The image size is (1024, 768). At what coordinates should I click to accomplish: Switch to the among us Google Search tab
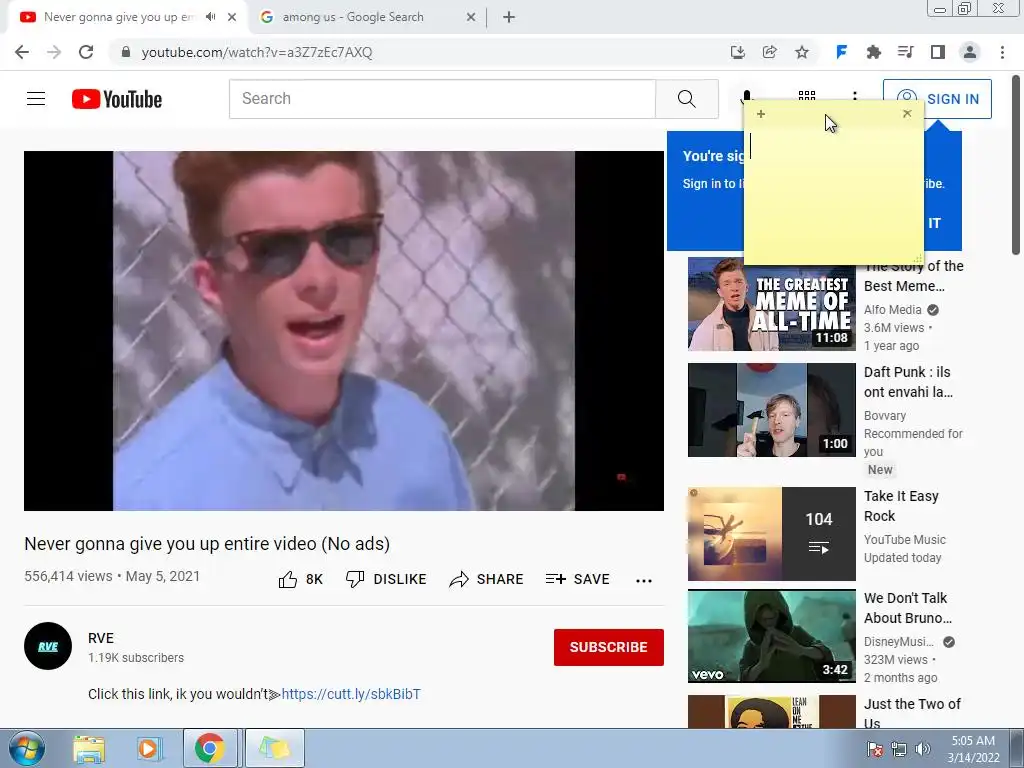pyautogui.click(x=353, y=17)
